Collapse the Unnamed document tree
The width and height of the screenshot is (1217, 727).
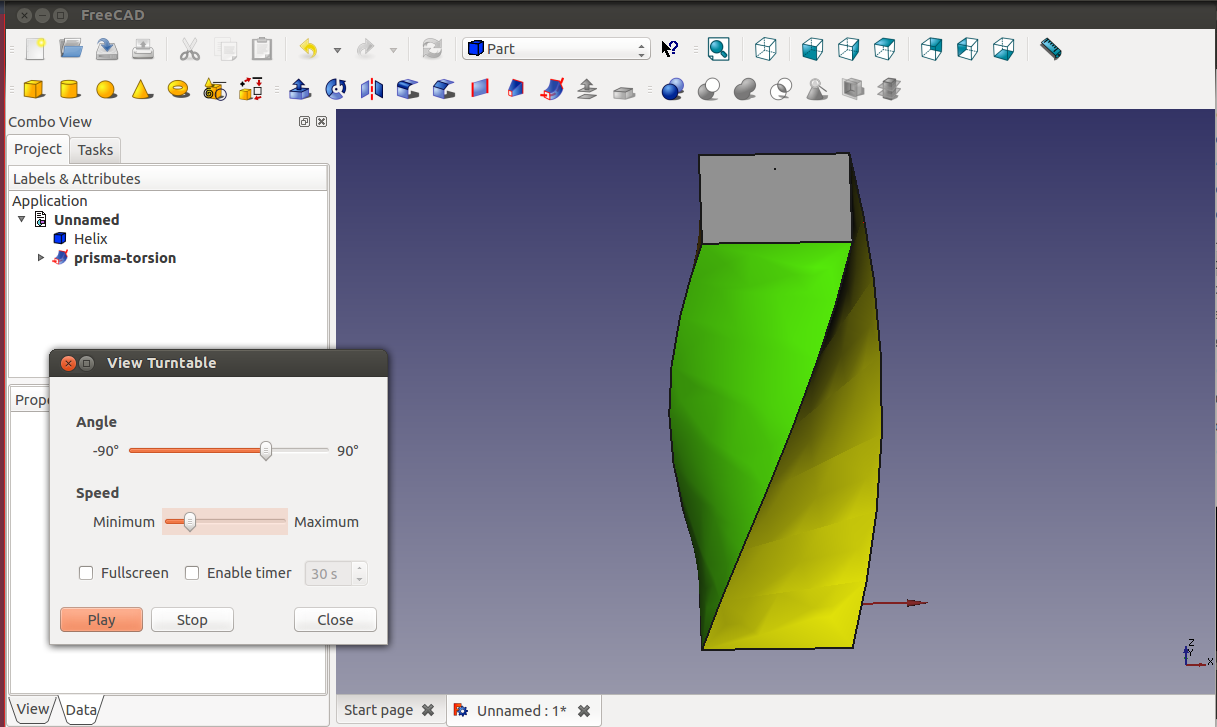tap(22, 220)
